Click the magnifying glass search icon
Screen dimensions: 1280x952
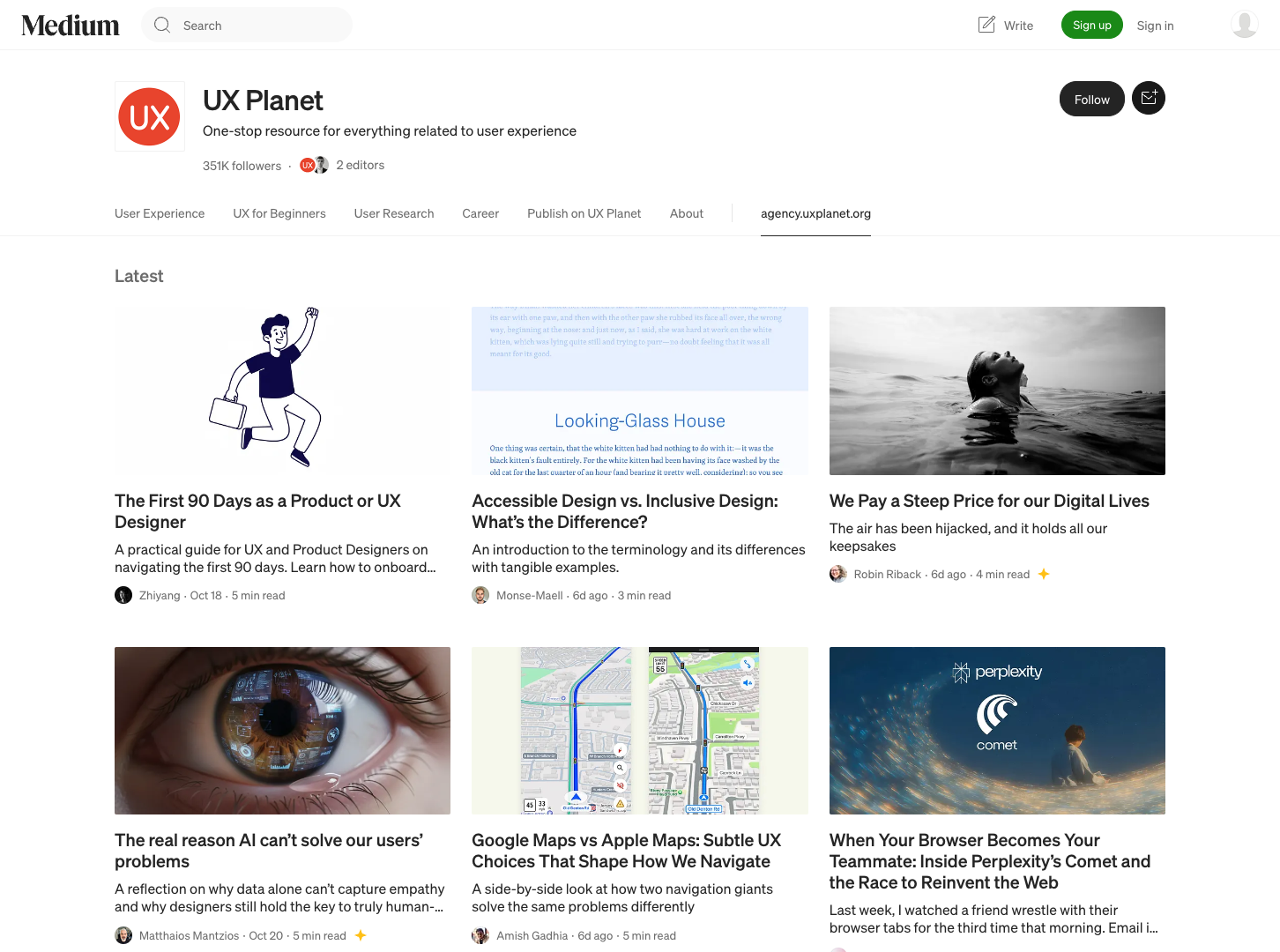point(162,25)
